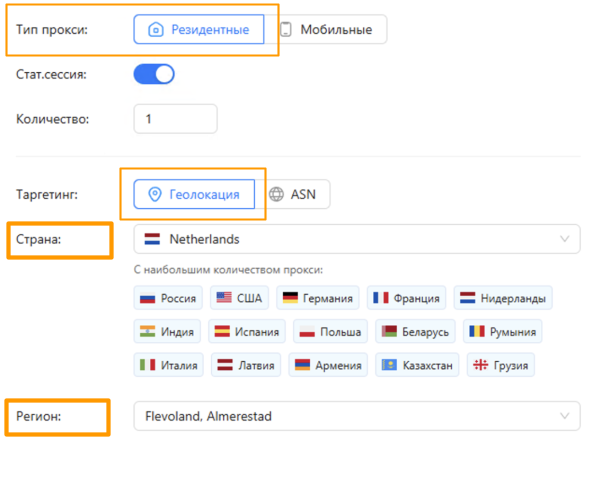Click the Russia flag icon
The height and width of the screenshot is (487, 601).
coord(148,298)
